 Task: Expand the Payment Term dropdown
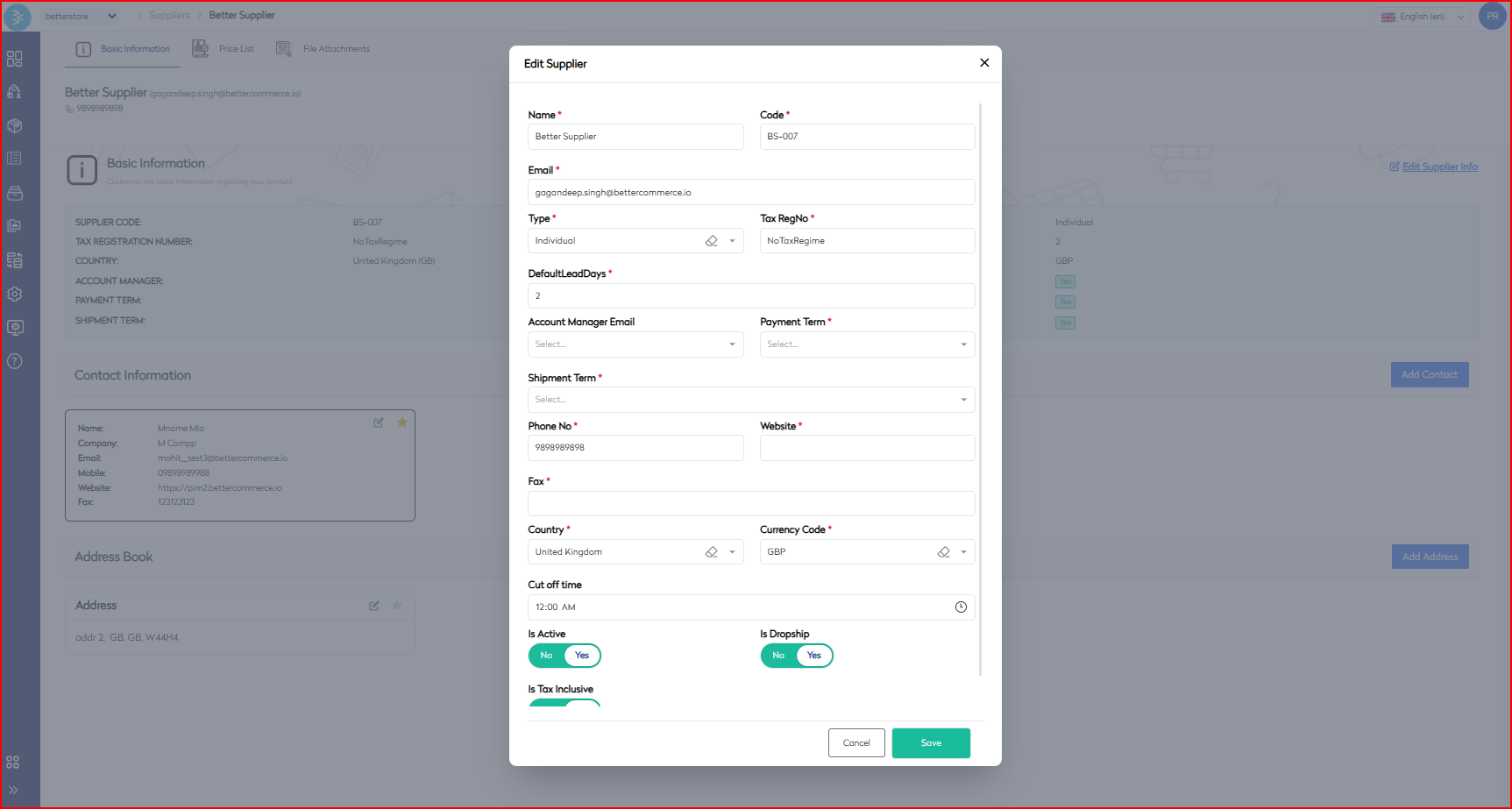tap(867, 344)
